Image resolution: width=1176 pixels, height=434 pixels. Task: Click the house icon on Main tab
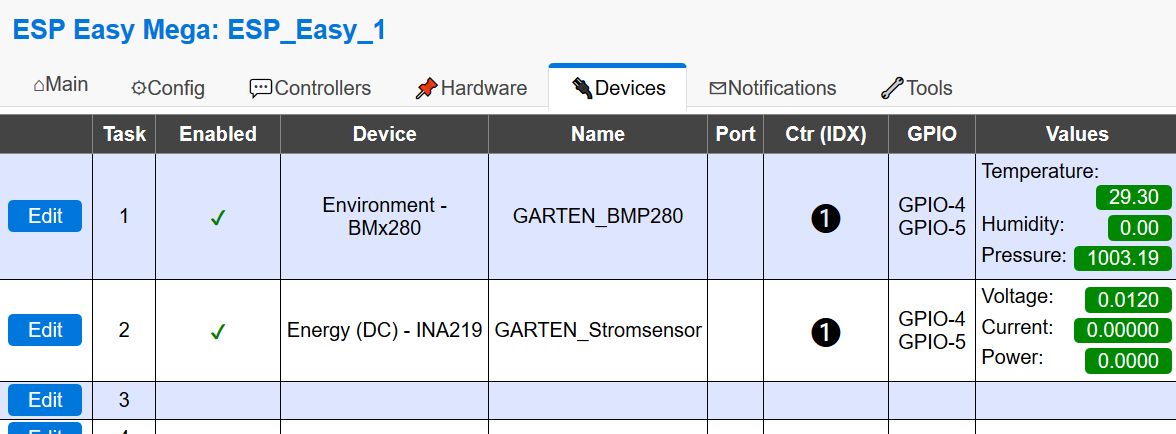point(39,86)
